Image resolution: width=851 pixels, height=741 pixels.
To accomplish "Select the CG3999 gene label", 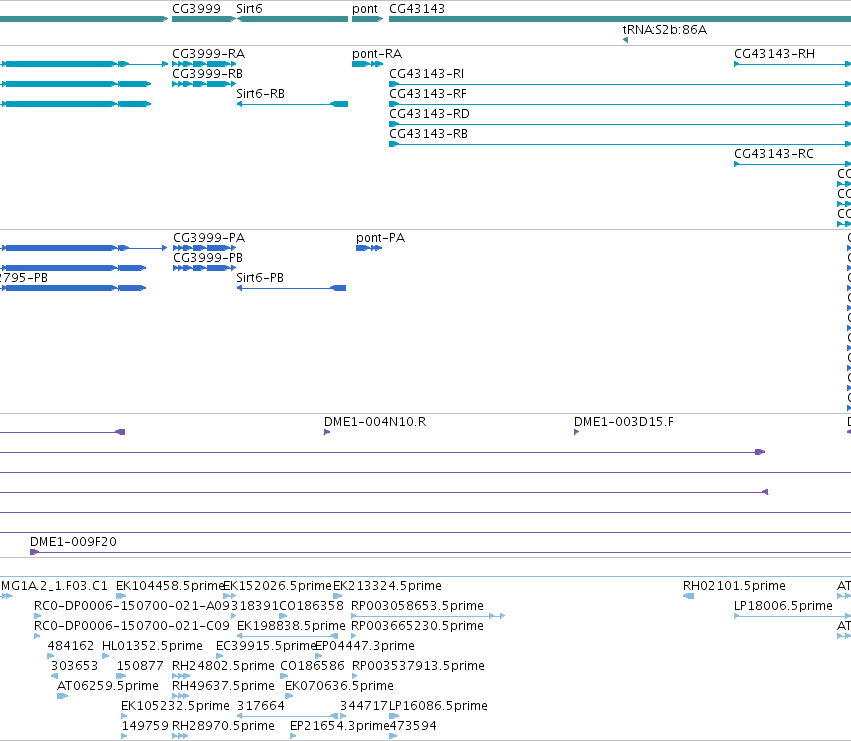I will [x=196, y=9].
